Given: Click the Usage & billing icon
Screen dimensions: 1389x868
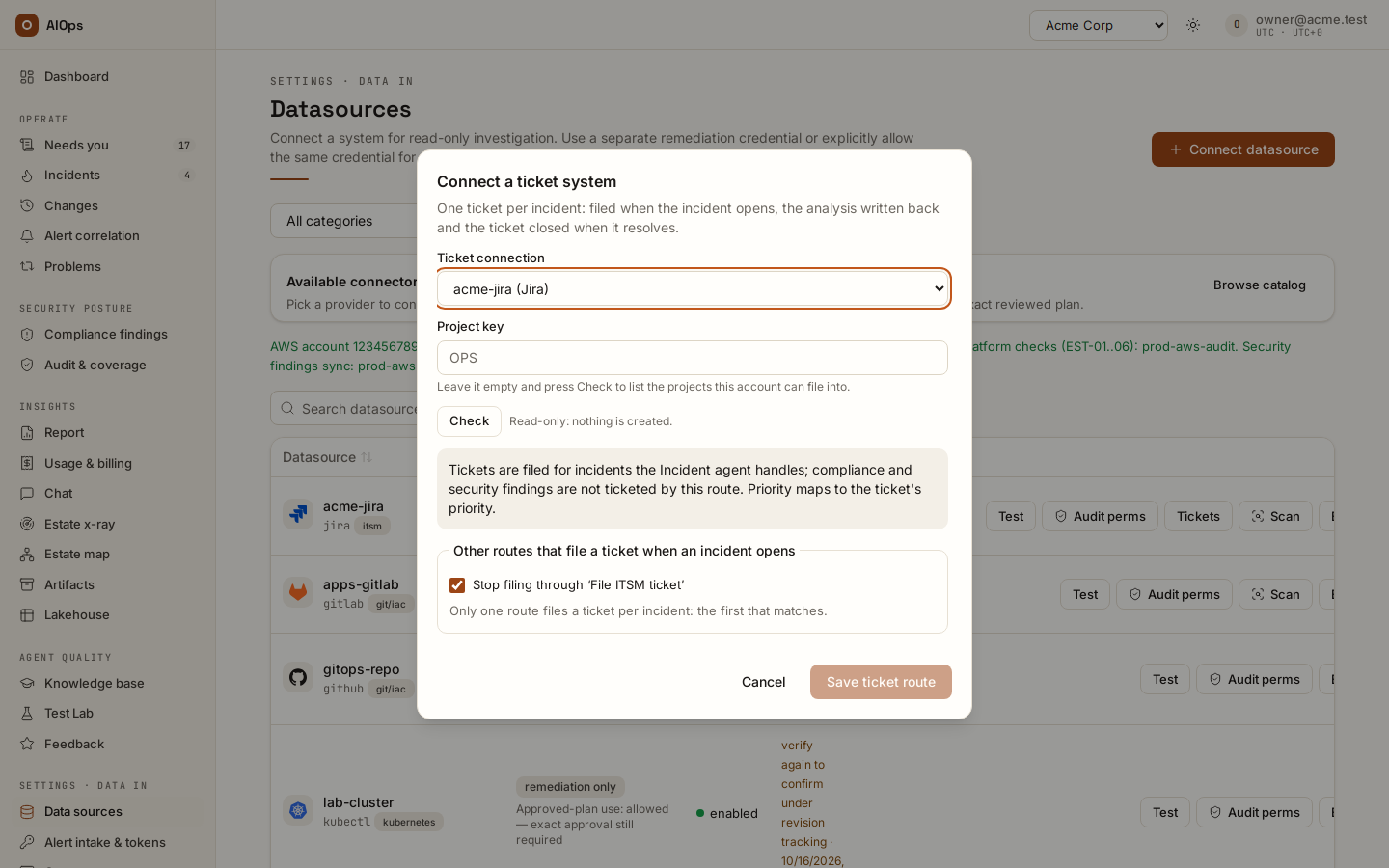Looking at the screenshot, I should pos(27,463).
